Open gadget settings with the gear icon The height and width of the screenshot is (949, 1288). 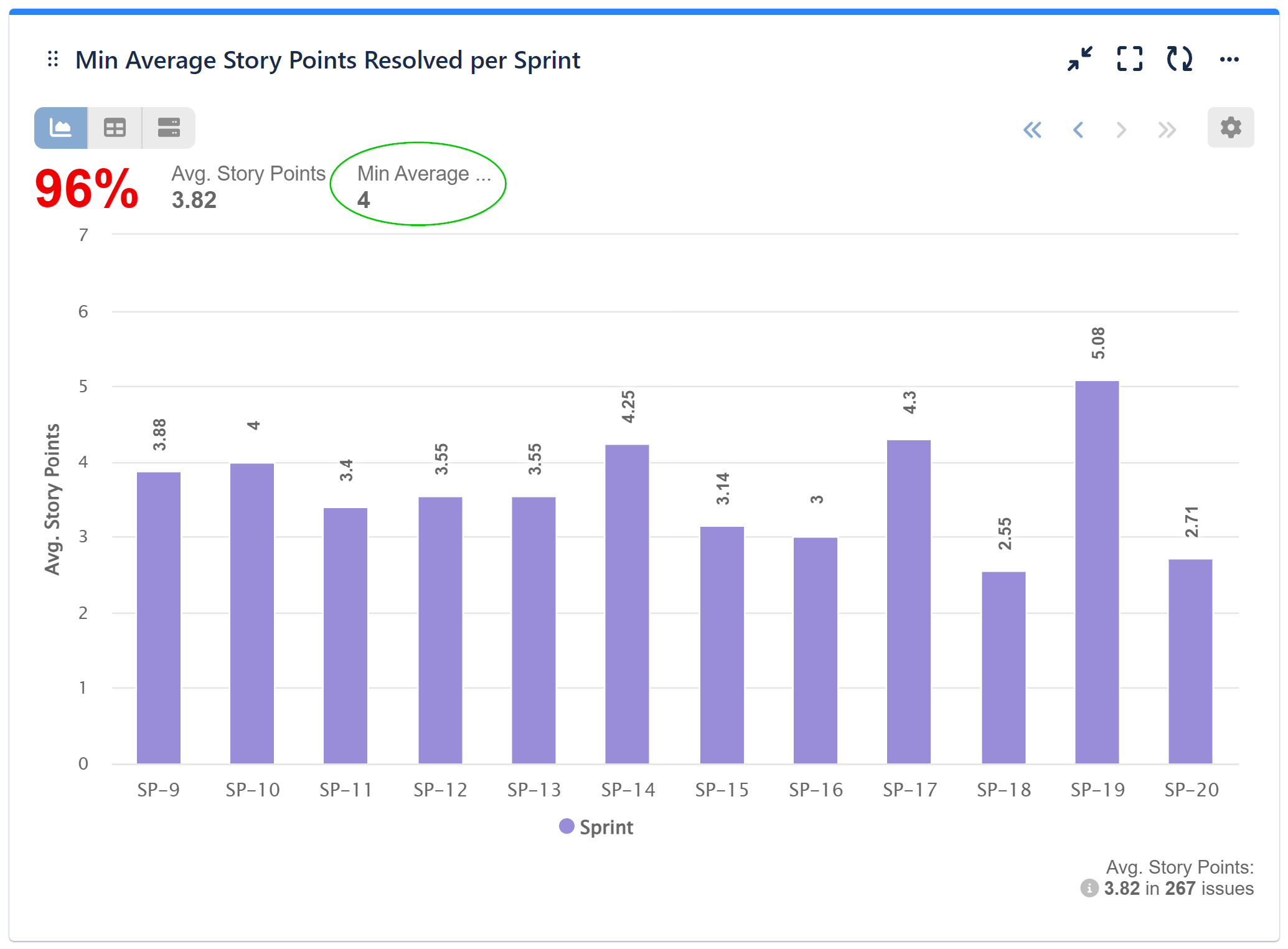coord(1230,128)
